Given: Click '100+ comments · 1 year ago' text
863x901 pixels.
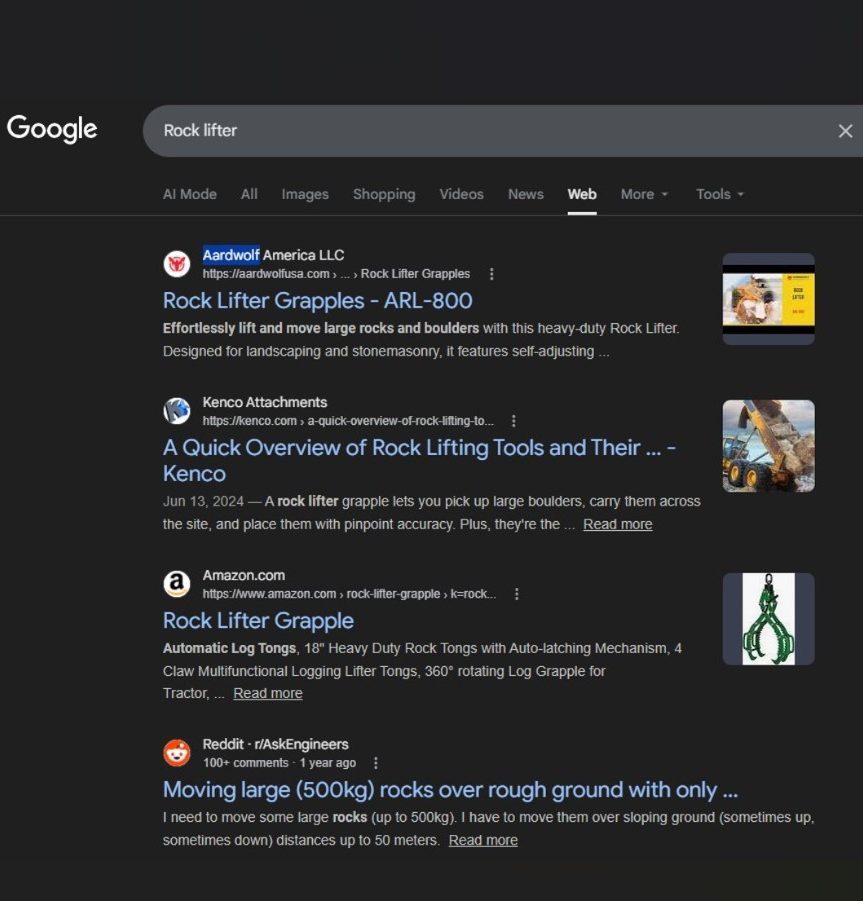Looking at the screenshot, I should [279, 763].
